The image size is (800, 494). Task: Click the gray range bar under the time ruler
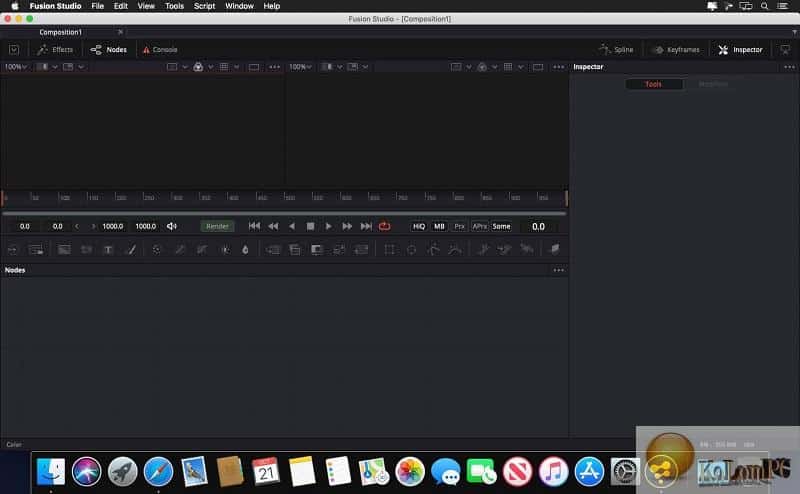pos(284,213)
